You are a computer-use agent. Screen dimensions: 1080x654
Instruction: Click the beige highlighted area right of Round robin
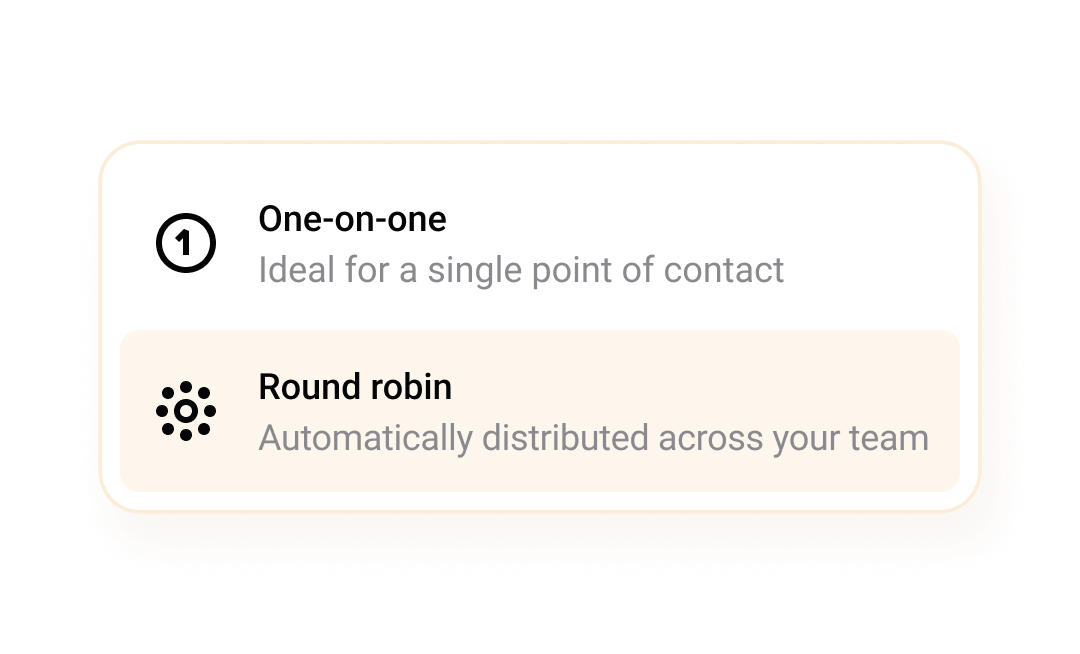pyautogui.click(x=700, y=387)
